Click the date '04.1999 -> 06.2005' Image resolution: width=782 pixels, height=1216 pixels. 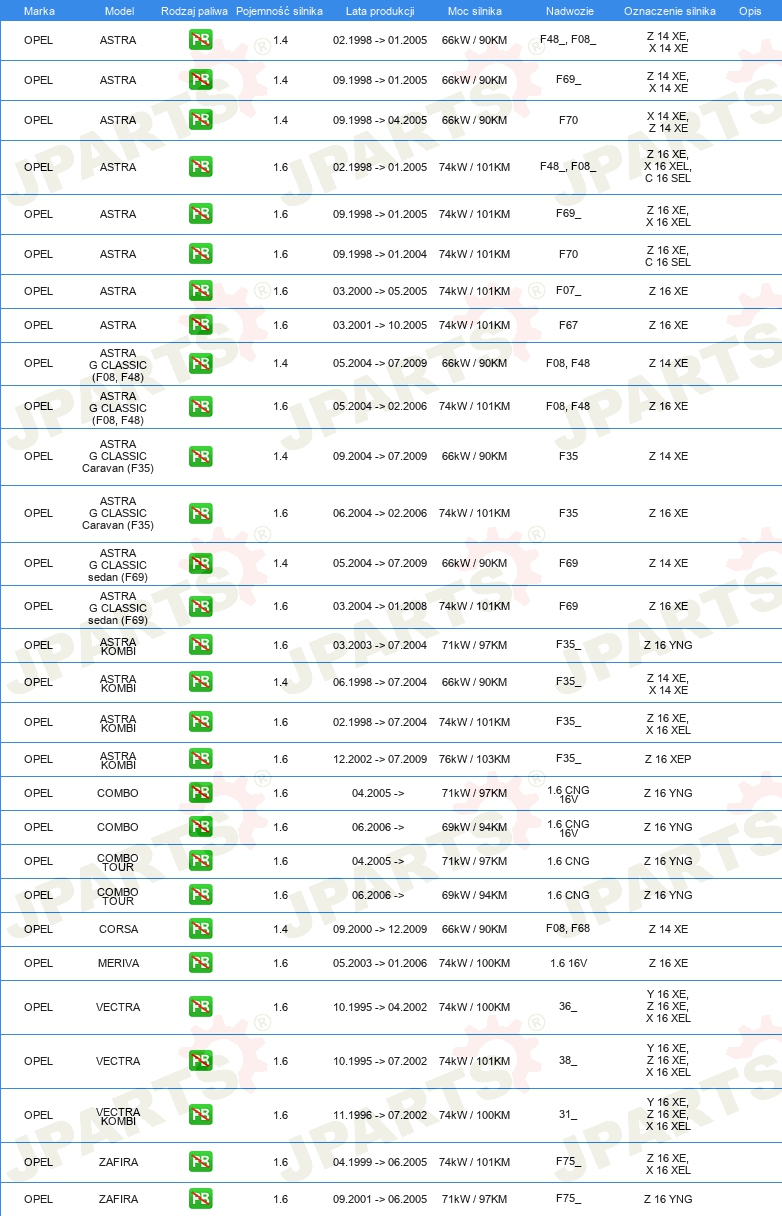pos(380,1162)
